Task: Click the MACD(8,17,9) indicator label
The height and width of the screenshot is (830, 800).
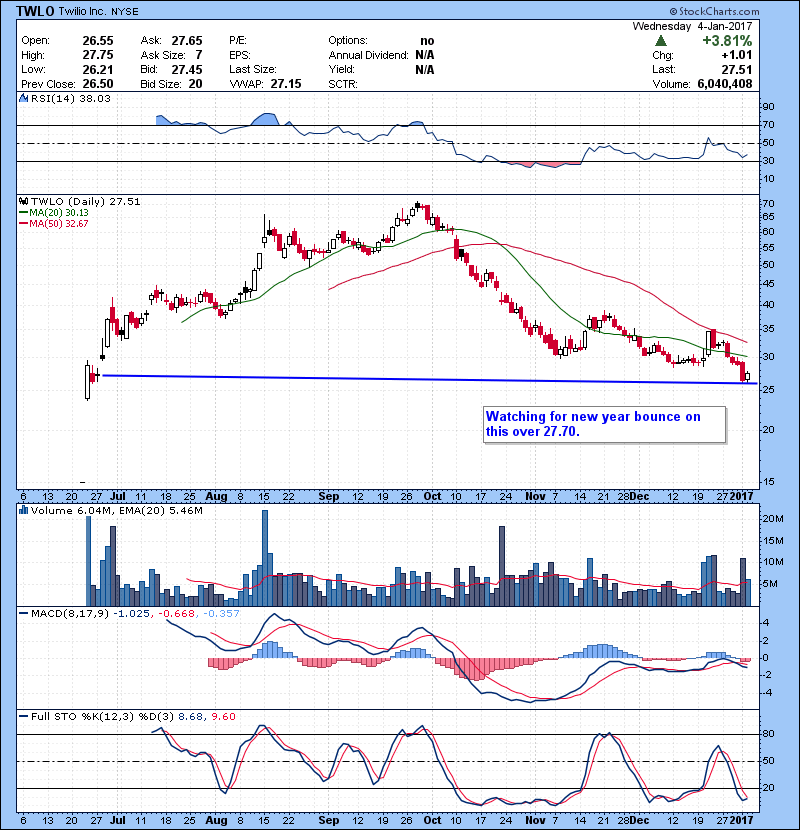Action: coord(70,613)
